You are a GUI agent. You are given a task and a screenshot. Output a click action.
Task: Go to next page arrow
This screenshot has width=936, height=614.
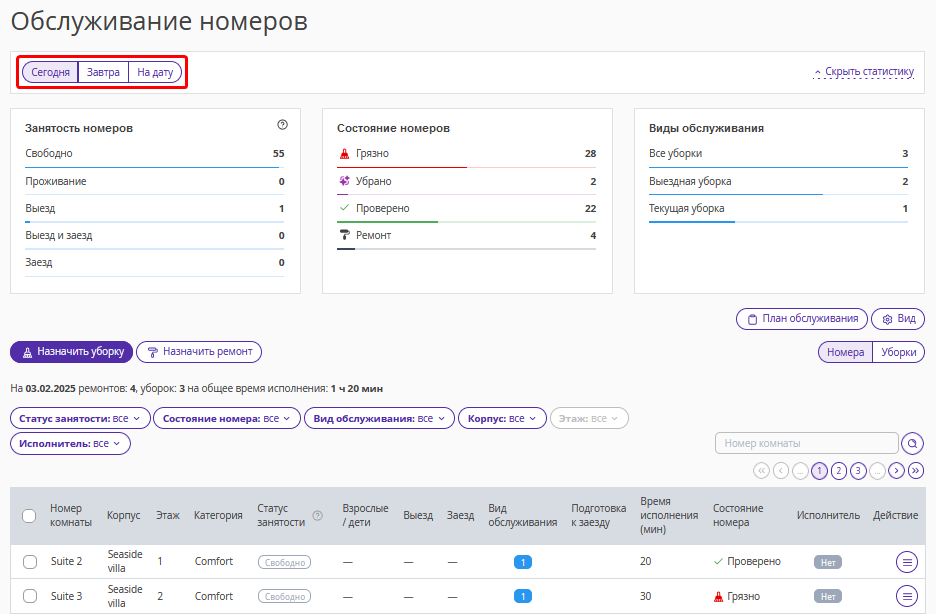[x=897, y=470]
